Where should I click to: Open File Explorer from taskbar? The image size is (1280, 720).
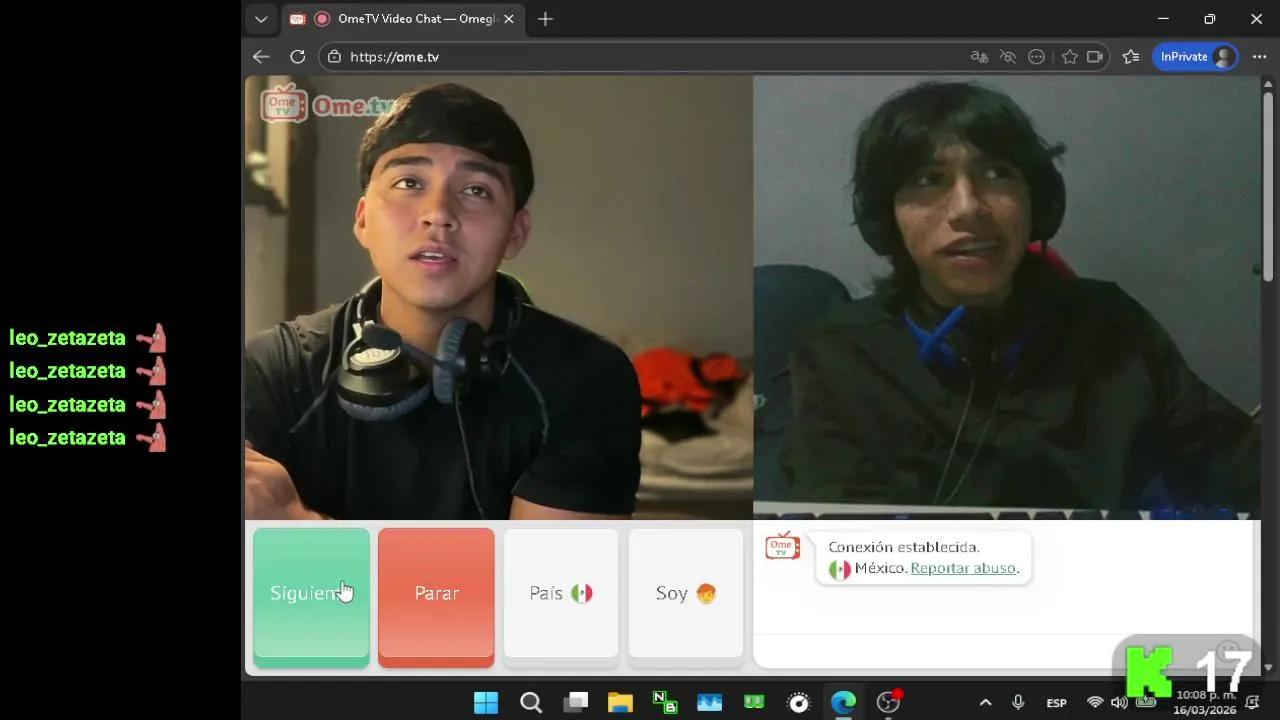[x=620, y=703]
